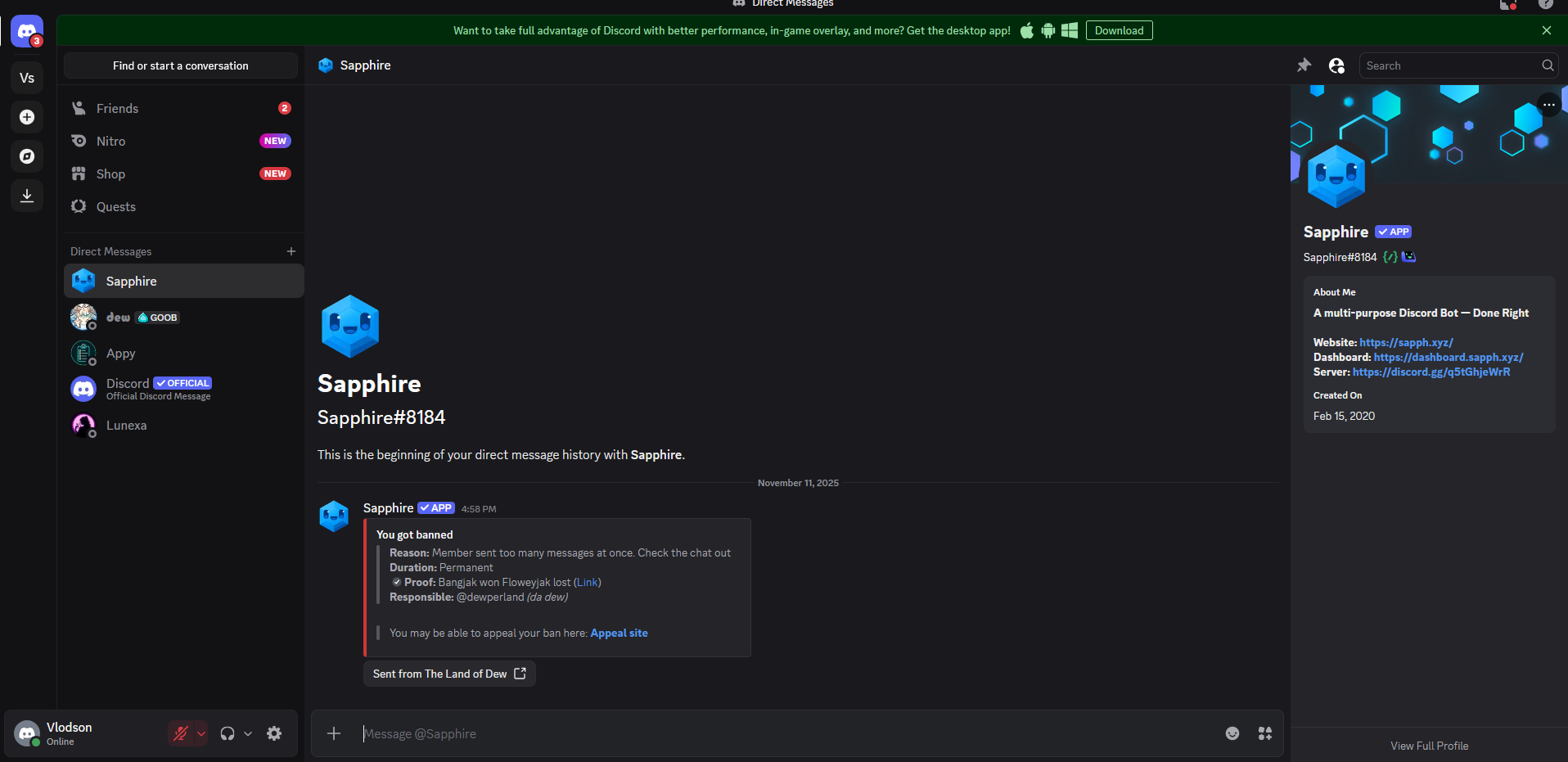Click the Search input field
The width and height of the screenshot is (1568, 762).
[1450, 65]
